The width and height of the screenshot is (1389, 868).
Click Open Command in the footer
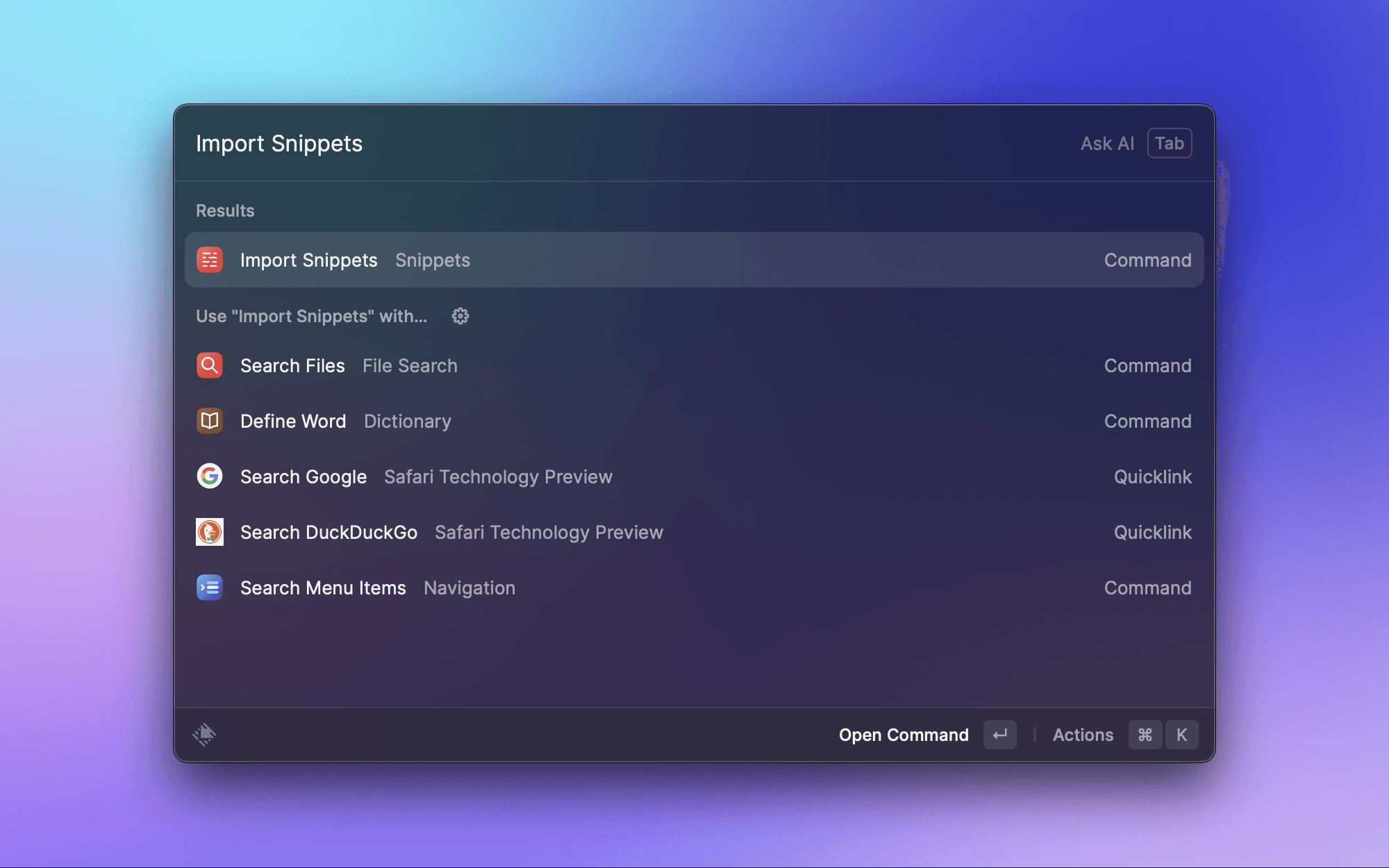click(x=904, y=735)
